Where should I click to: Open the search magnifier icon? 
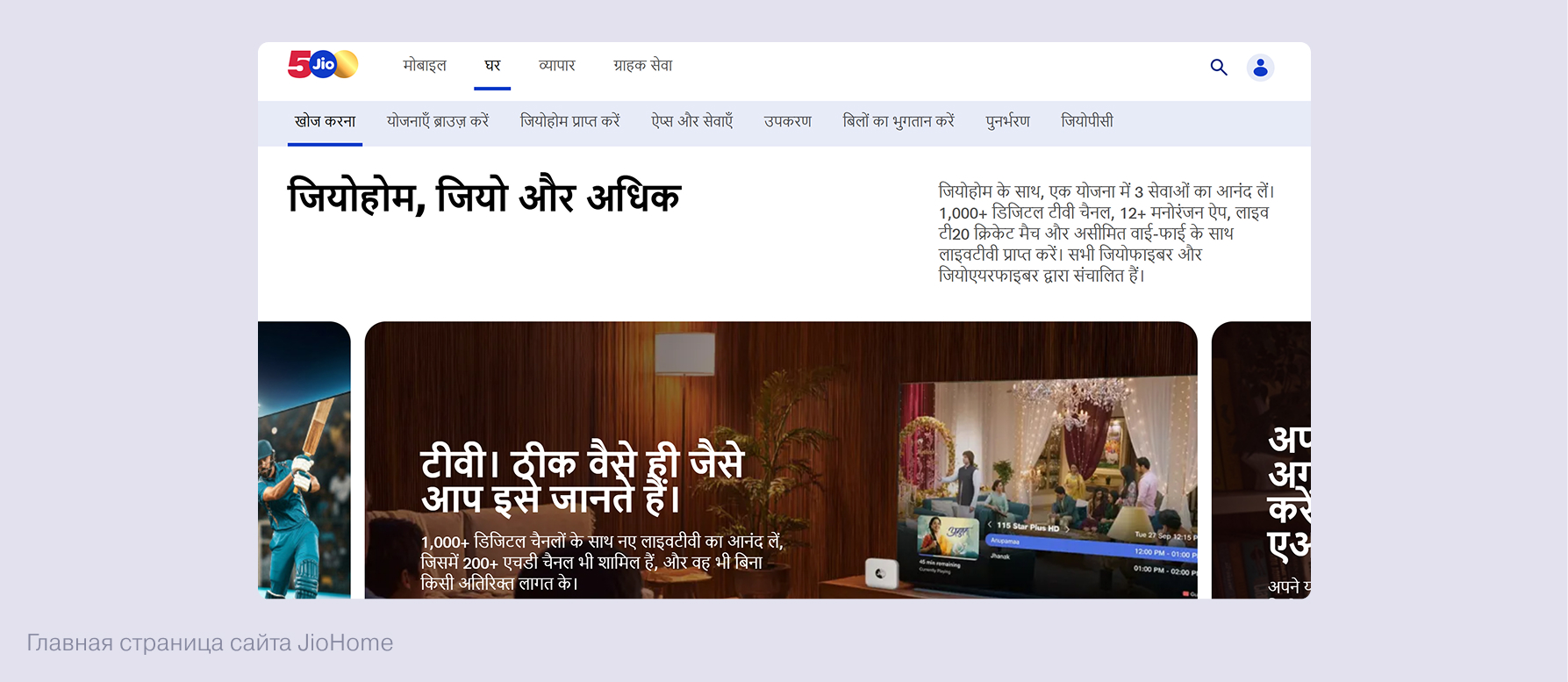(1219, 67)
